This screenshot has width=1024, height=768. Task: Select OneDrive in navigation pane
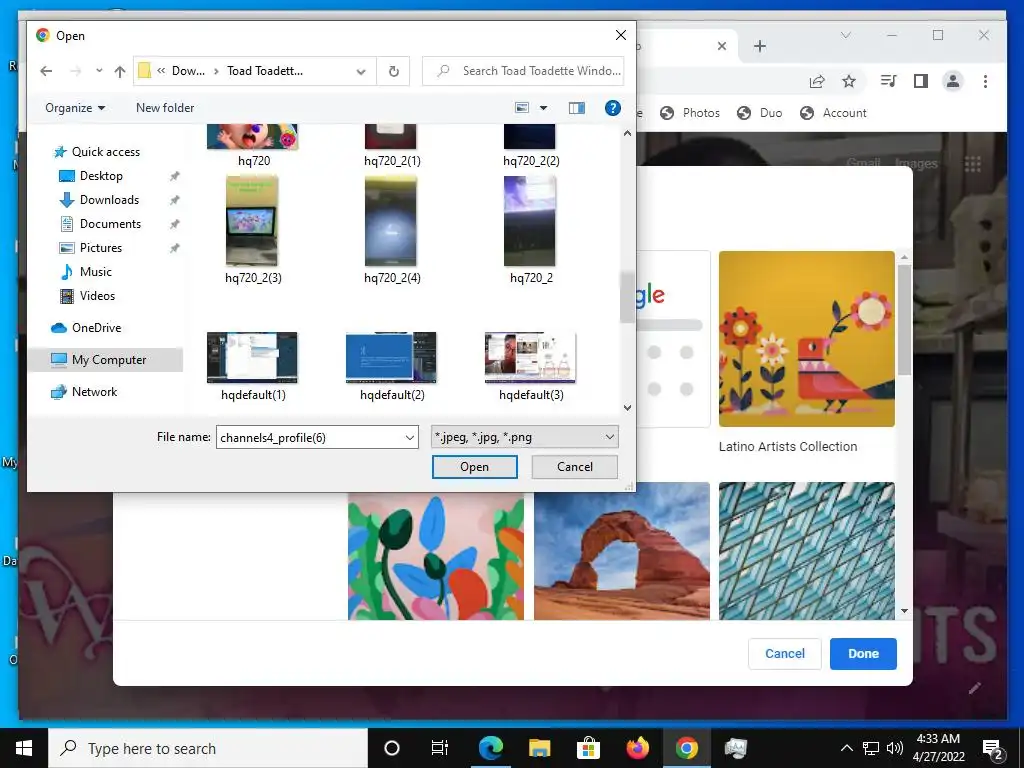[x=96, y=328]
